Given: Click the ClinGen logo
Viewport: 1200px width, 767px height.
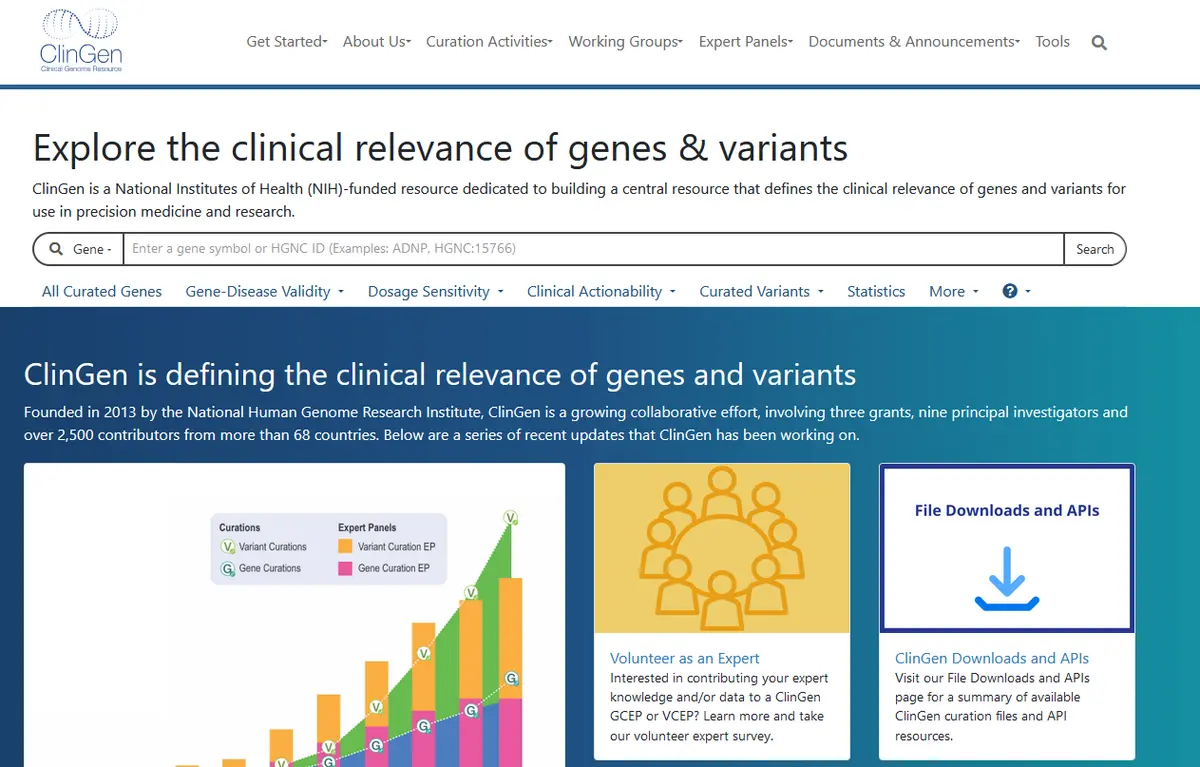Looking at the screenshot, I should [x=80, y=40].
